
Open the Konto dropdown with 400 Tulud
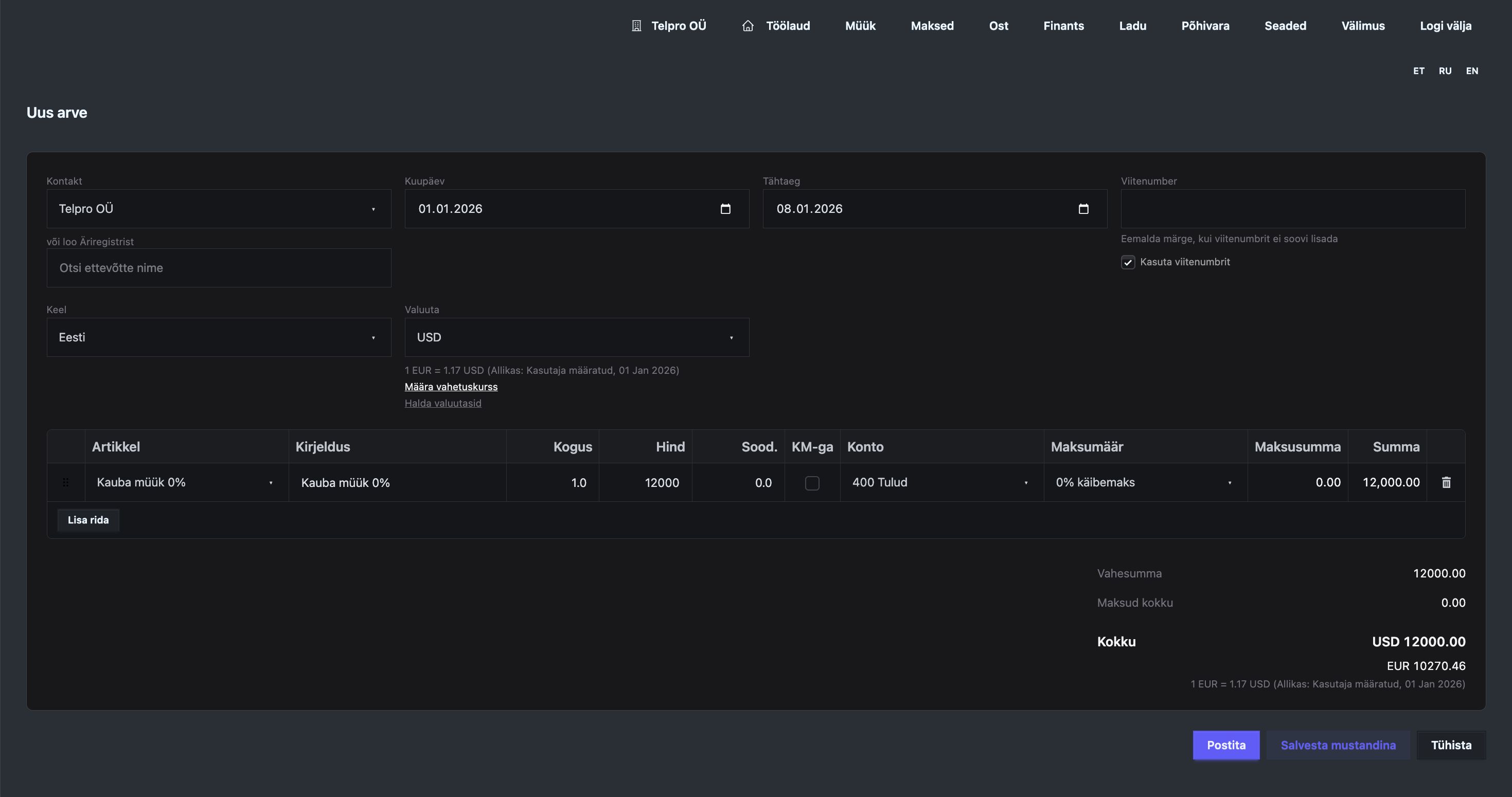(x=941, y=482)
